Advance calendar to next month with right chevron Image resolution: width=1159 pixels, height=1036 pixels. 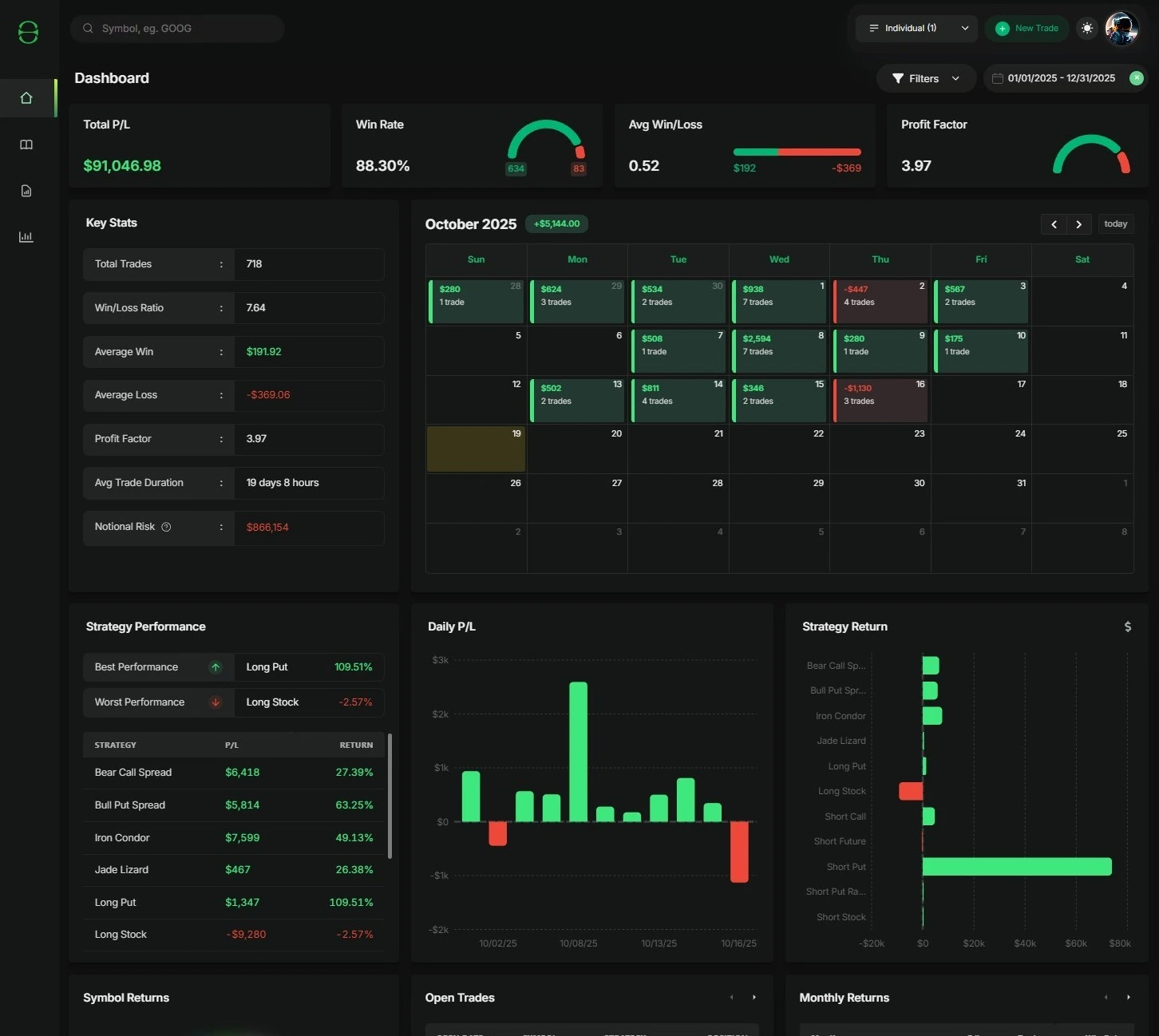tap(1078, 224)
